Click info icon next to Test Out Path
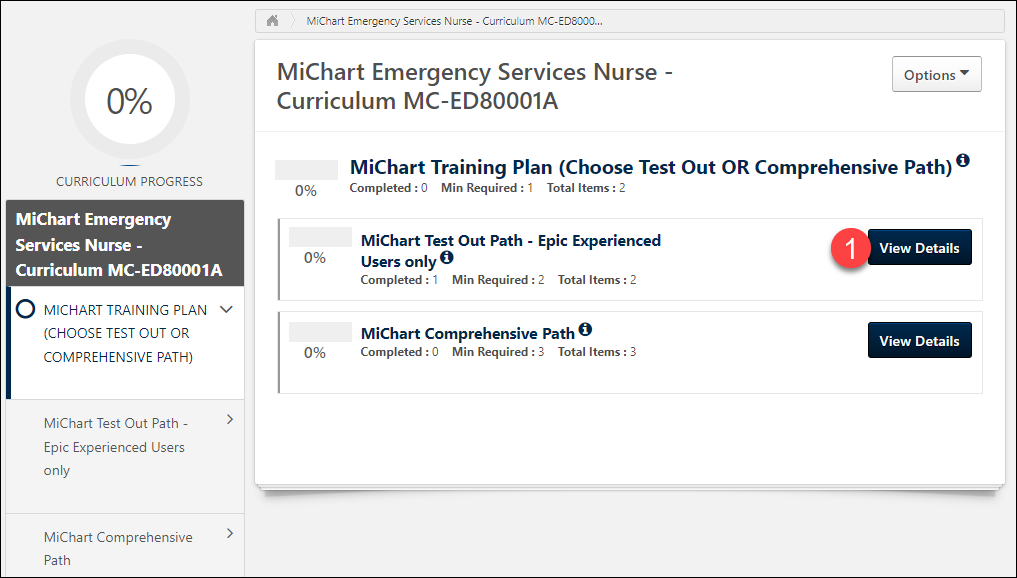The image size is (1017, 578). [x=447, y=258]
